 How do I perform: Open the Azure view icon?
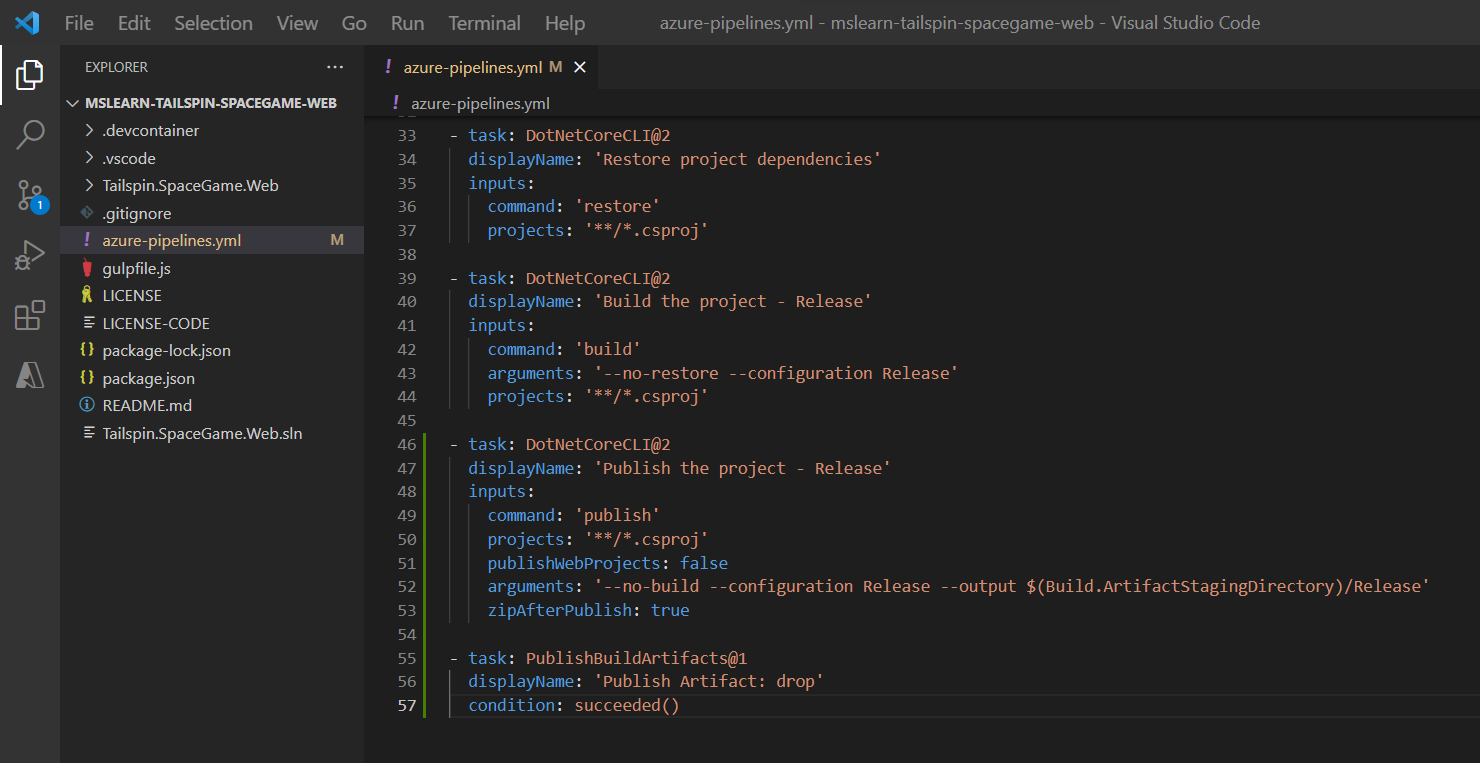tap(30, 375)
